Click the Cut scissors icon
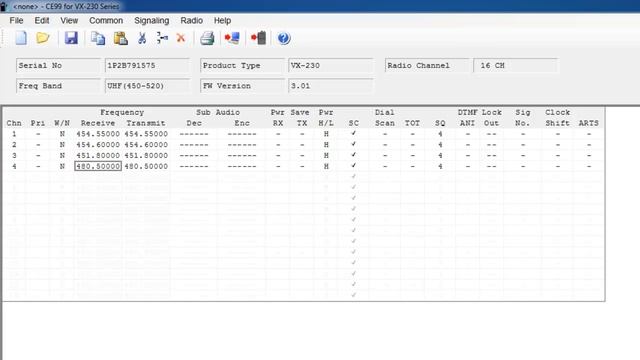Viewport: 640px width, 360px height. coord(142,38)
